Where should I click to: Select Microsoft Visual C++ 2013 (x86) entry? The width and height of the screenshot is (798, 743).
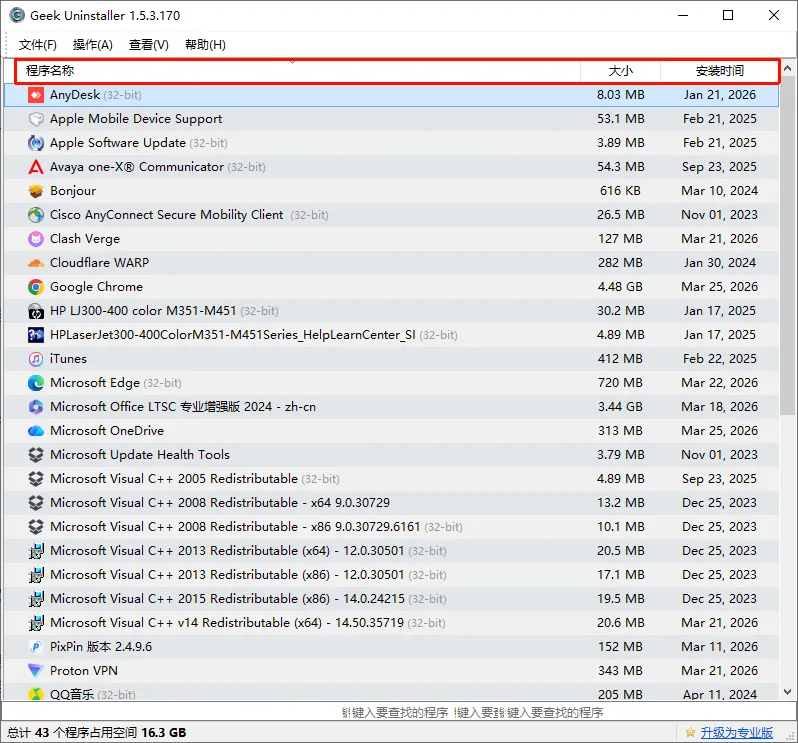pos(227,575)
